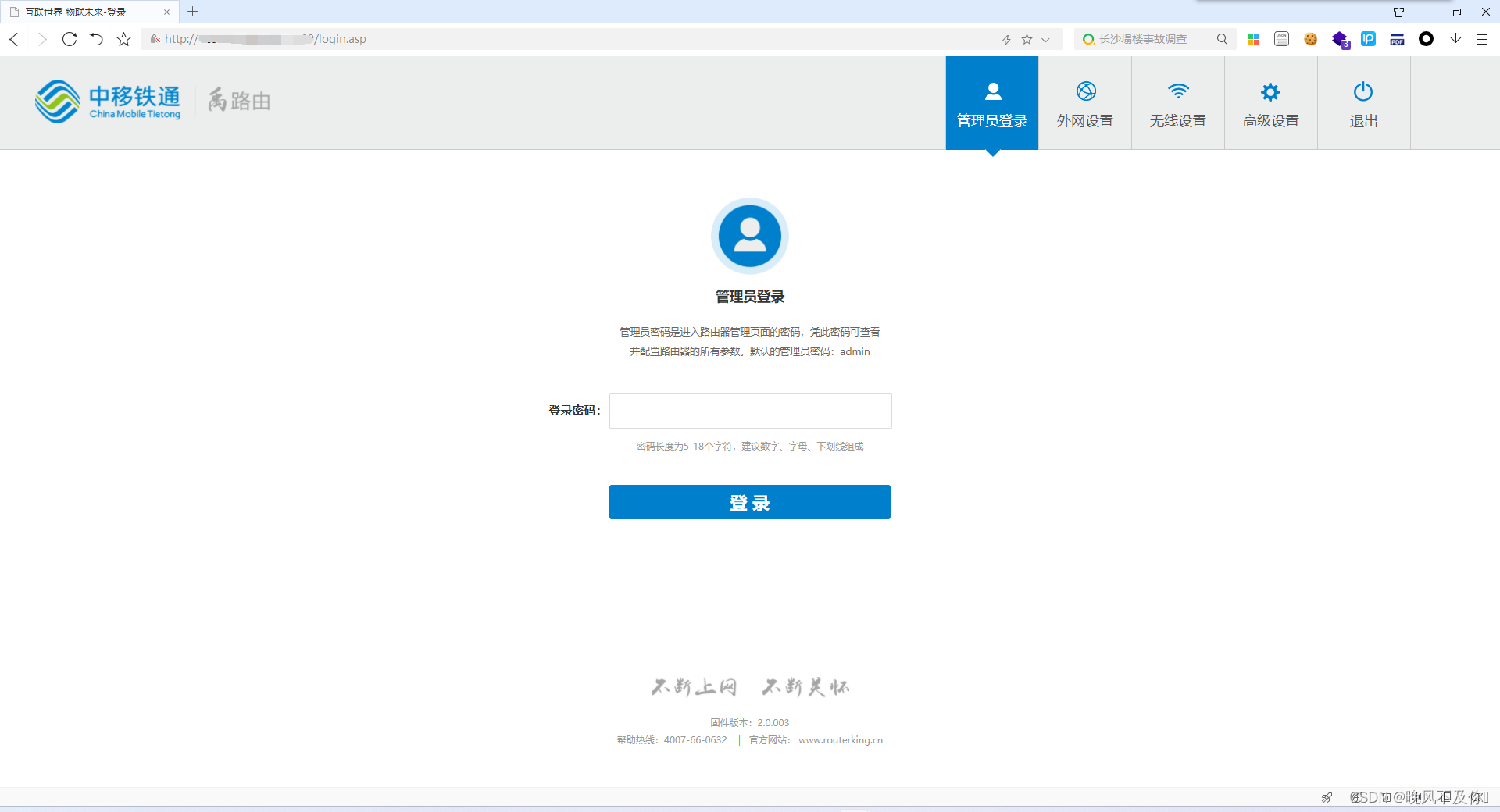Click the search magnifier icon
1500x812 pixels.
1222,39
